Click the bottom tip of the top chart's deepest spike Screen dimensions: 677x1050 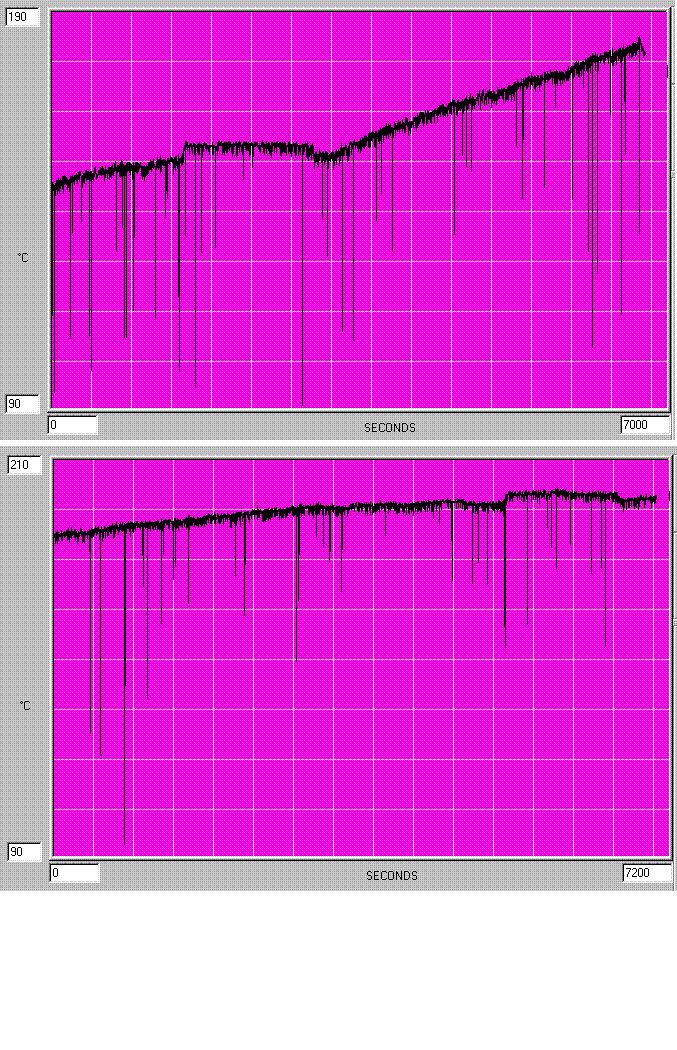[303, 404]
